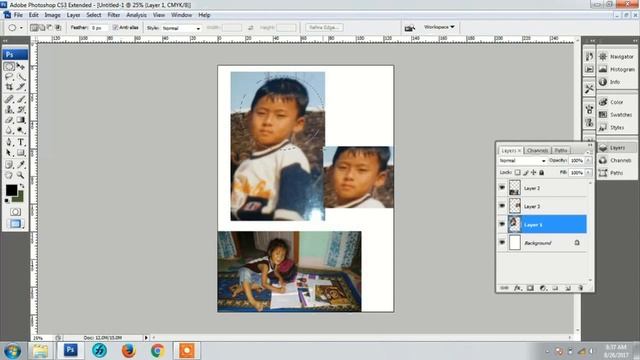This screenshot has height=360, width=640.
Task: Select the History Brush tool
Action: (21, 109)
